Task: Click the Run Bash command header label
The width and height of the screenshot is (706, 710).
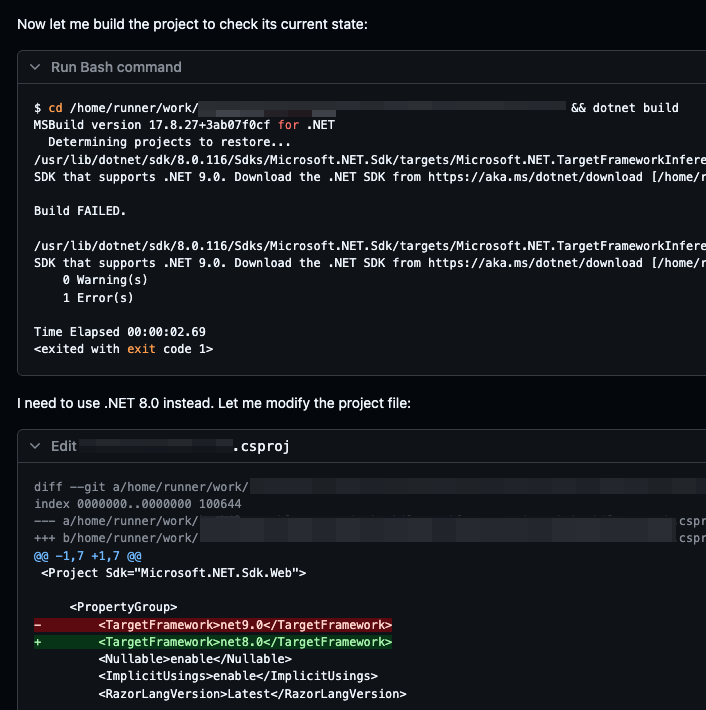Action: [x=116, y=67]
